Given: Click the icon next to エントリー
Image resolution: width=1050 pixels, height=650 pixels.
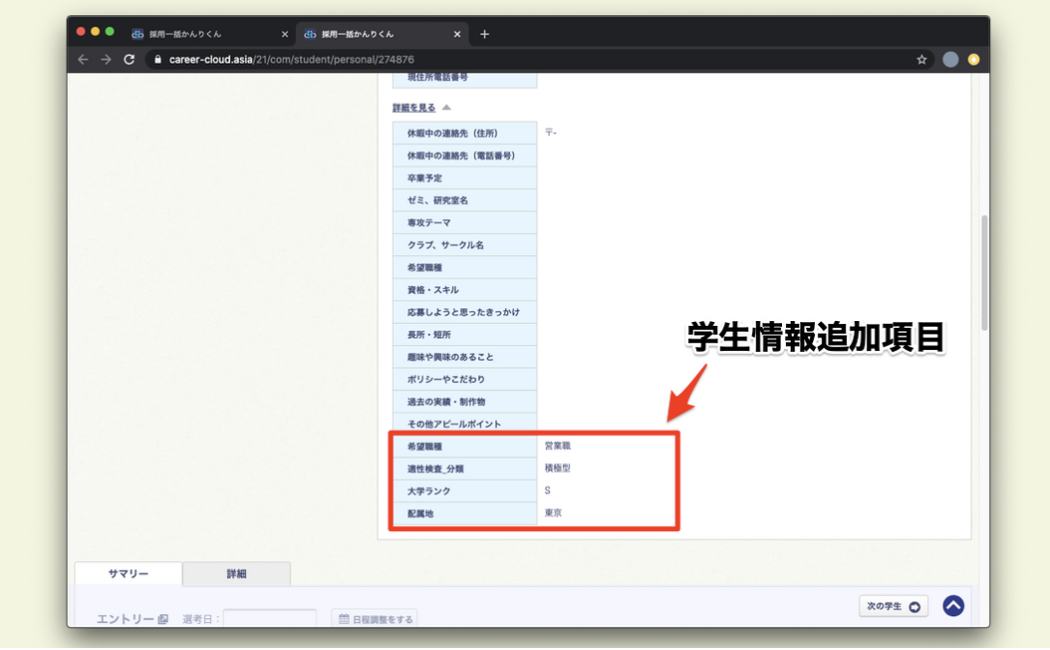Looking at the screenshot, I should (x=163, y=620).
